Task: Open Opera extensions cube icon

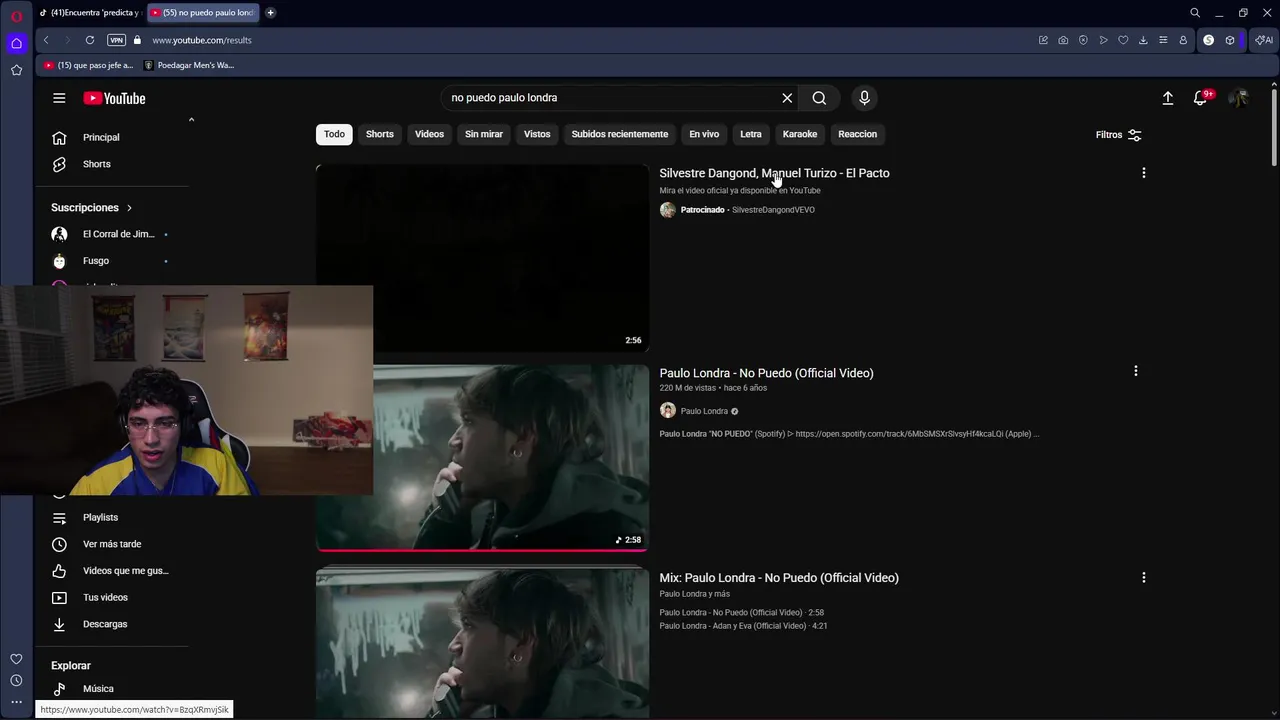Action: pyautogui.click(x=1230, y=40)
